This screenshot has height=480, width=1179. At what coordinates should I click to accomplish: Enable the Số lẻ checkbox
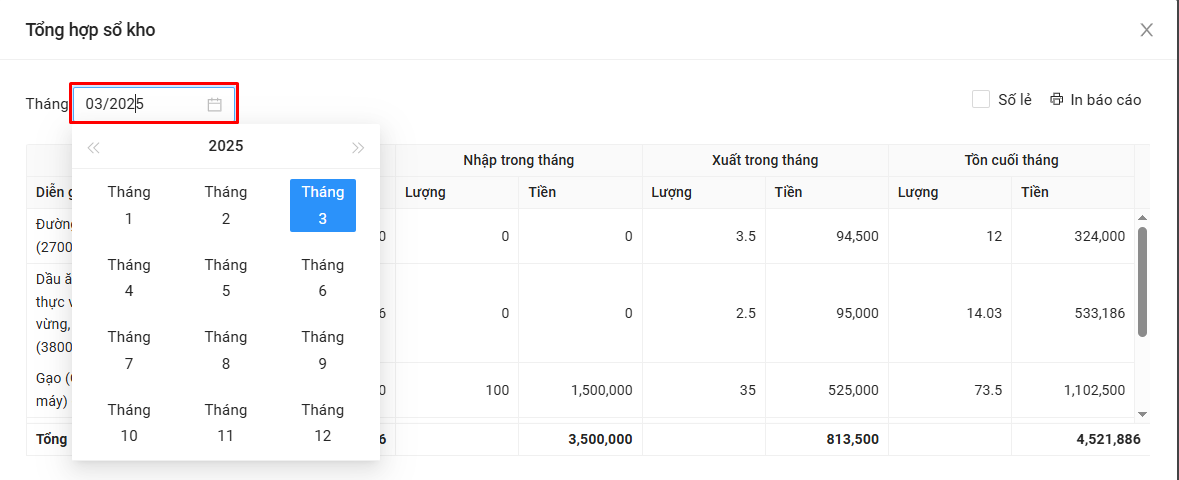[x=981, y=100]
